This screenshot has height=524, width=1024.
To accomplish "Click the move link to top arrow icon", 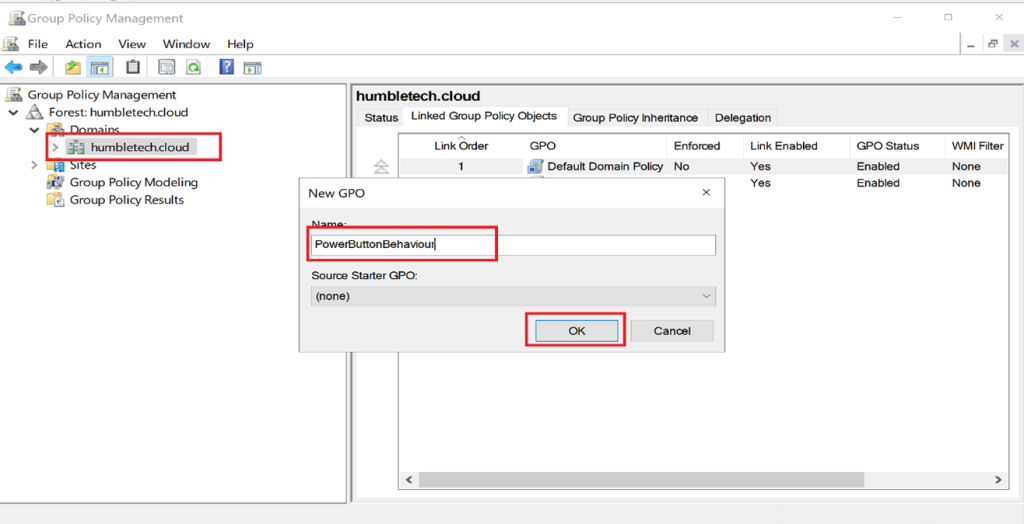I will [380, 168].
